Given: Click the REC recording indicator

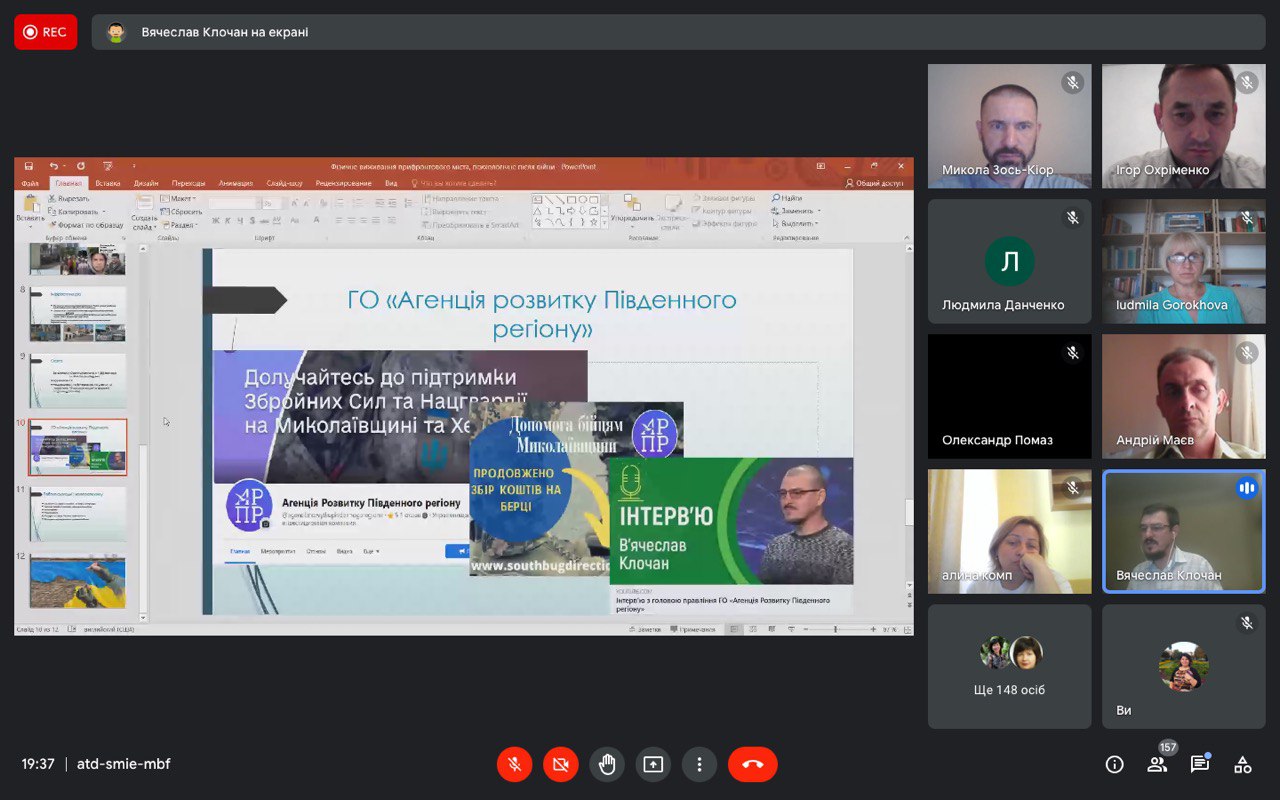Looking at the screenshot, I should [x=45, y=32].
